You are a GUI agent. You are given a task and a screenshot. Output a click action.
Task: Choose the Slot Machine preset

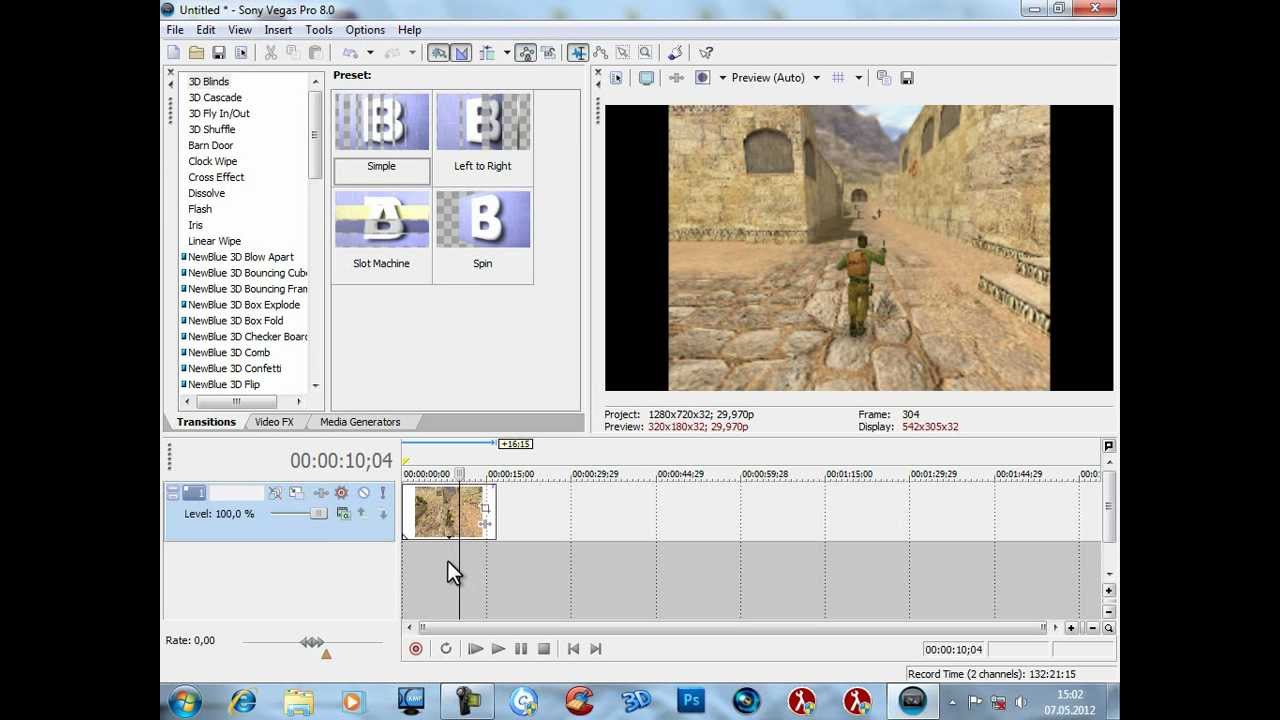click(381, 234)
